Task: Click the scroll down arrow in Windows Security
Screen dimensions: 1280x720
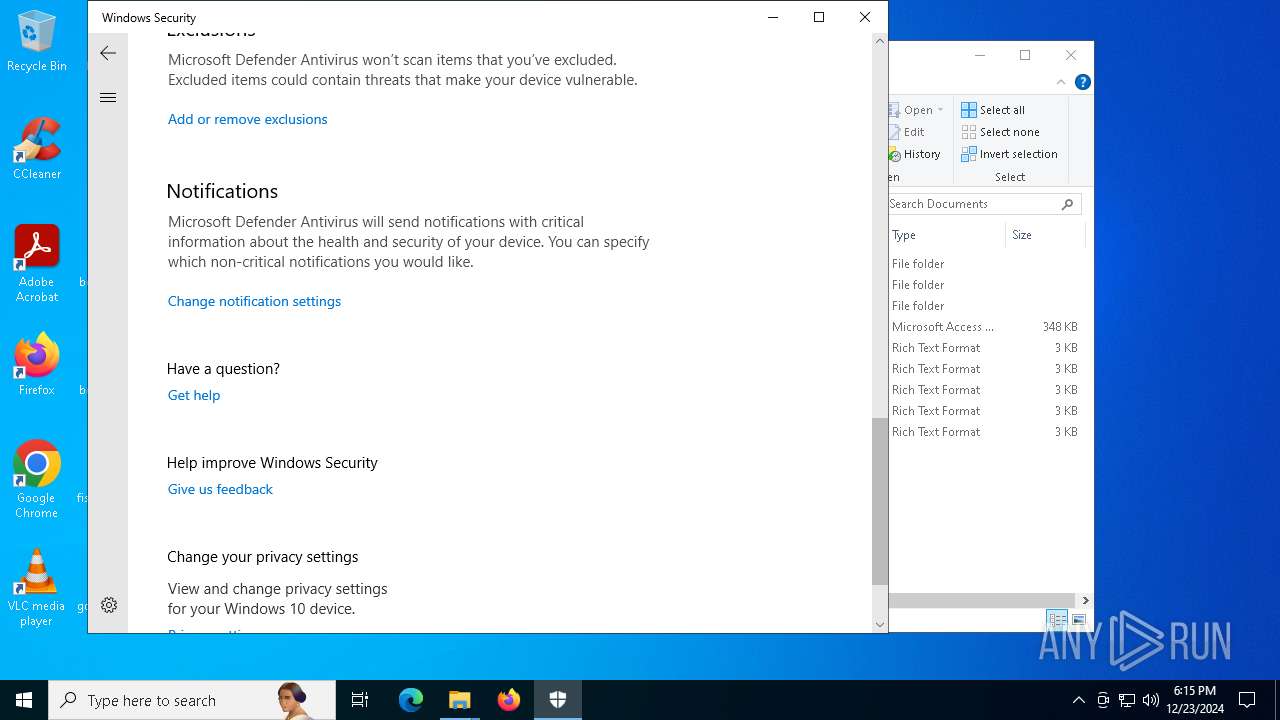Action: click(x=880, y=624)
